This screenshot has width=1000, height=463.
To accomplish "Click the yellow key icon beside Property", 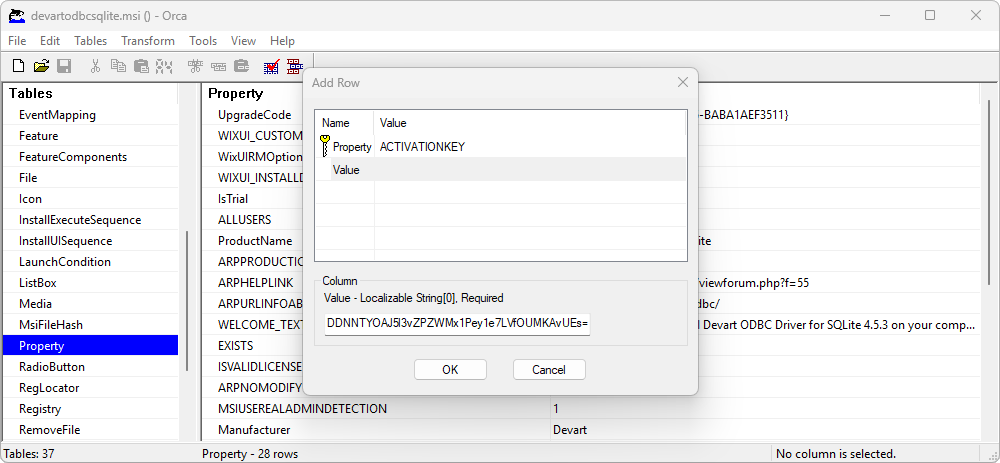I will (x=325, y=146).
